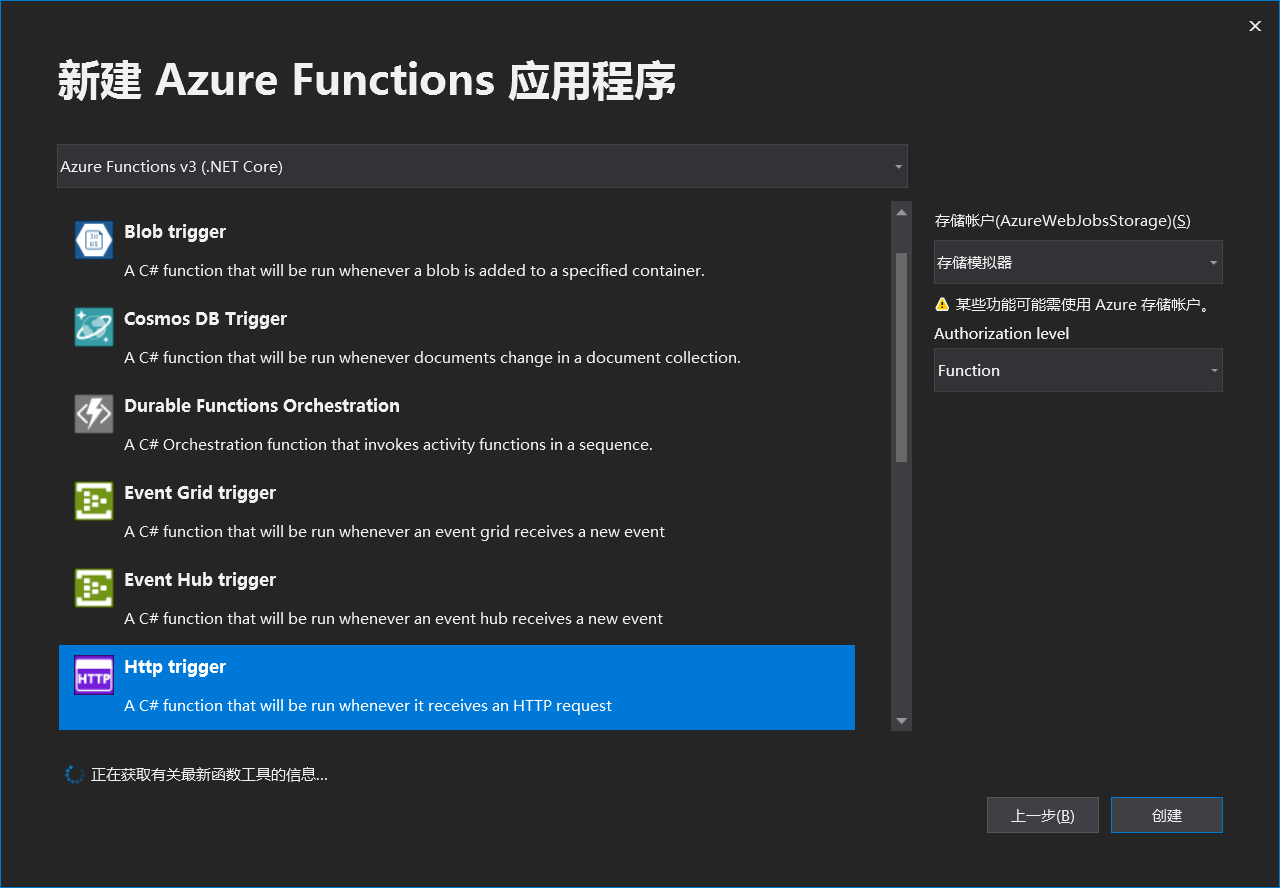Click the status text "正在获取有关最新函数工具的信息"
Viewport: 1280px width, 888px height.
[209, 775]
